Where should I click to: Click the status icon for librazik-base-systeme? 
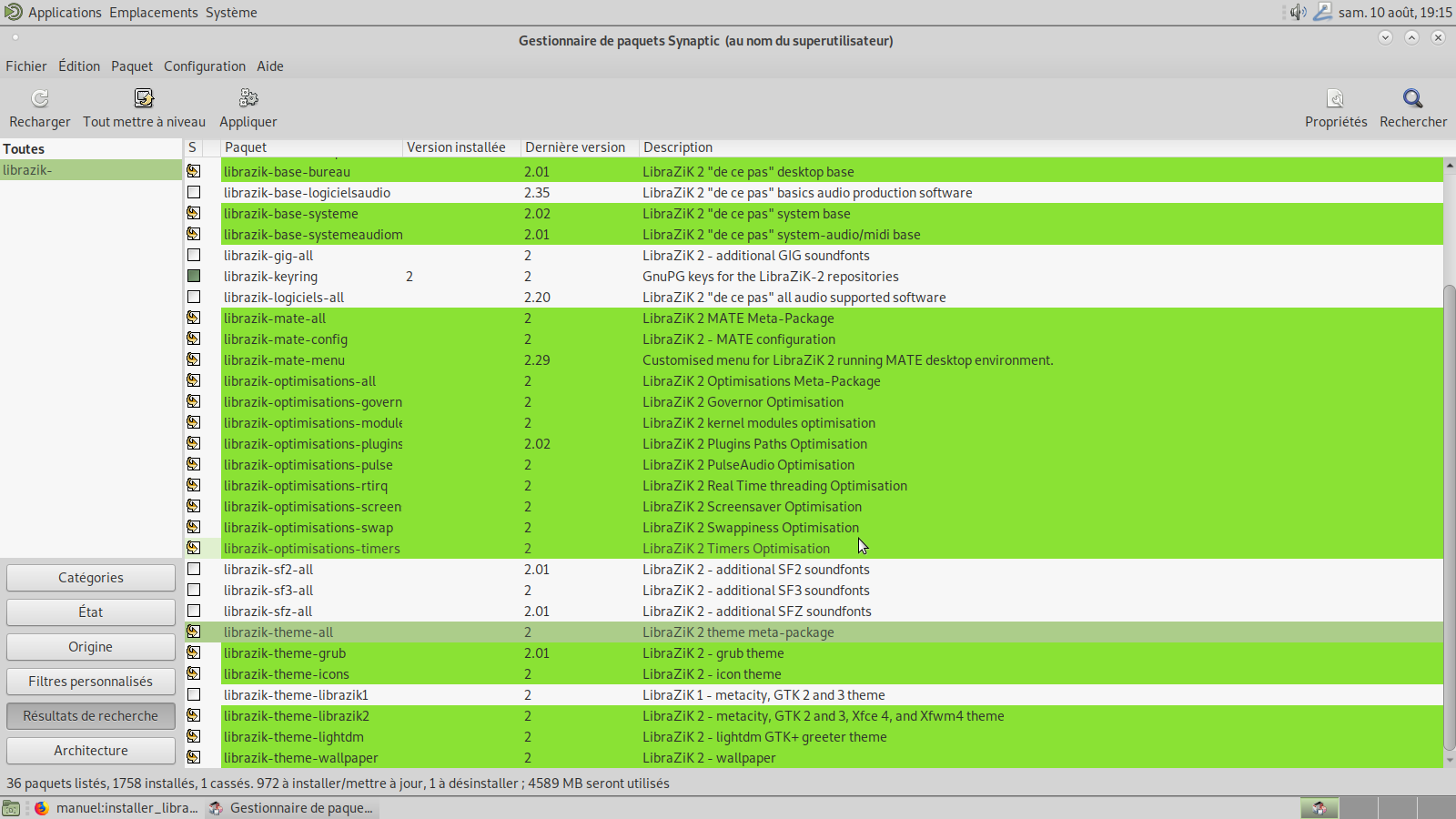pos(194,213)
